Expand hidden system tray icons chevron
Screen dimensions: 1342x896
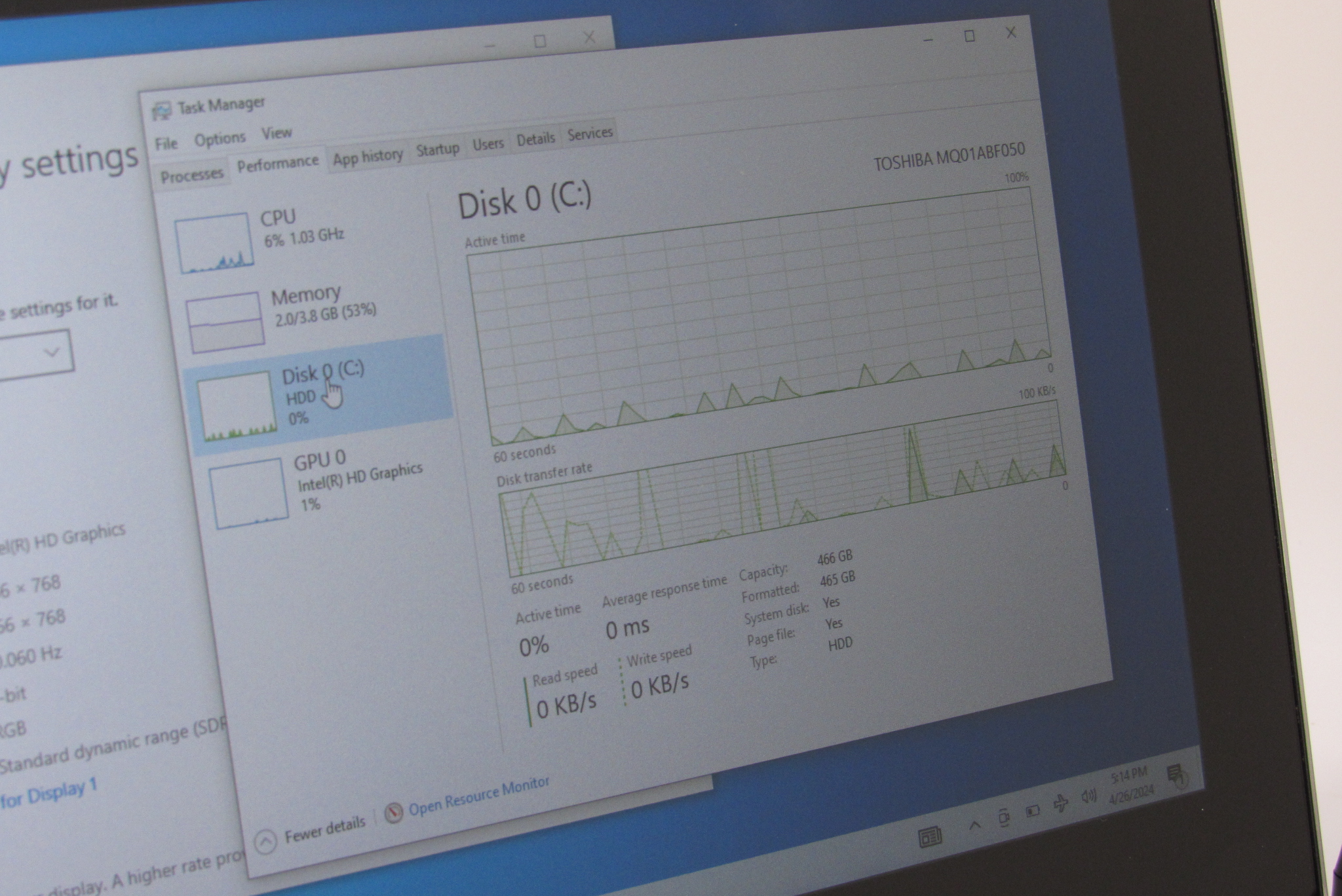coord(974,825)
